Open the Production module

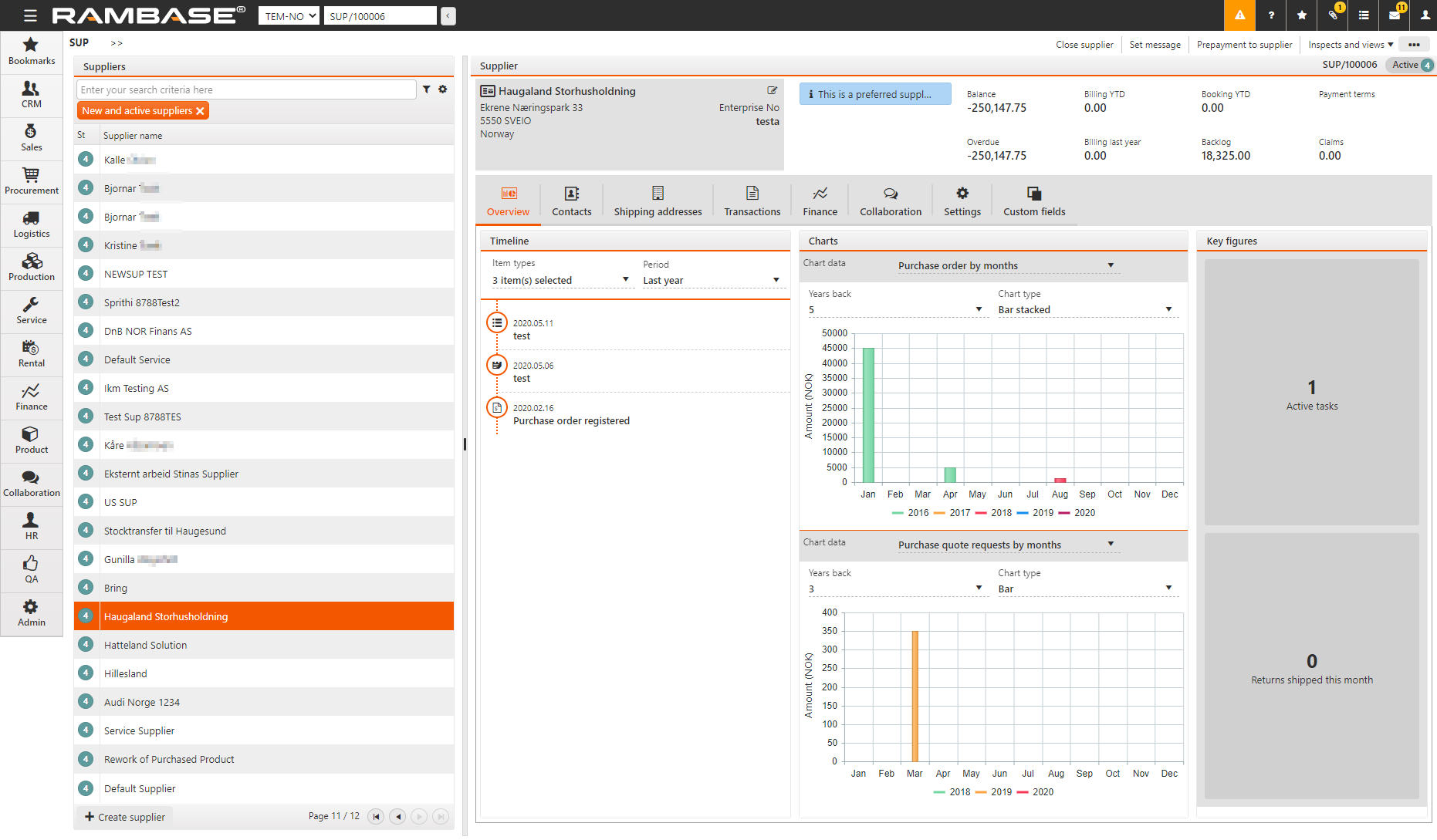pyautogui.click(x=32, y=268)
